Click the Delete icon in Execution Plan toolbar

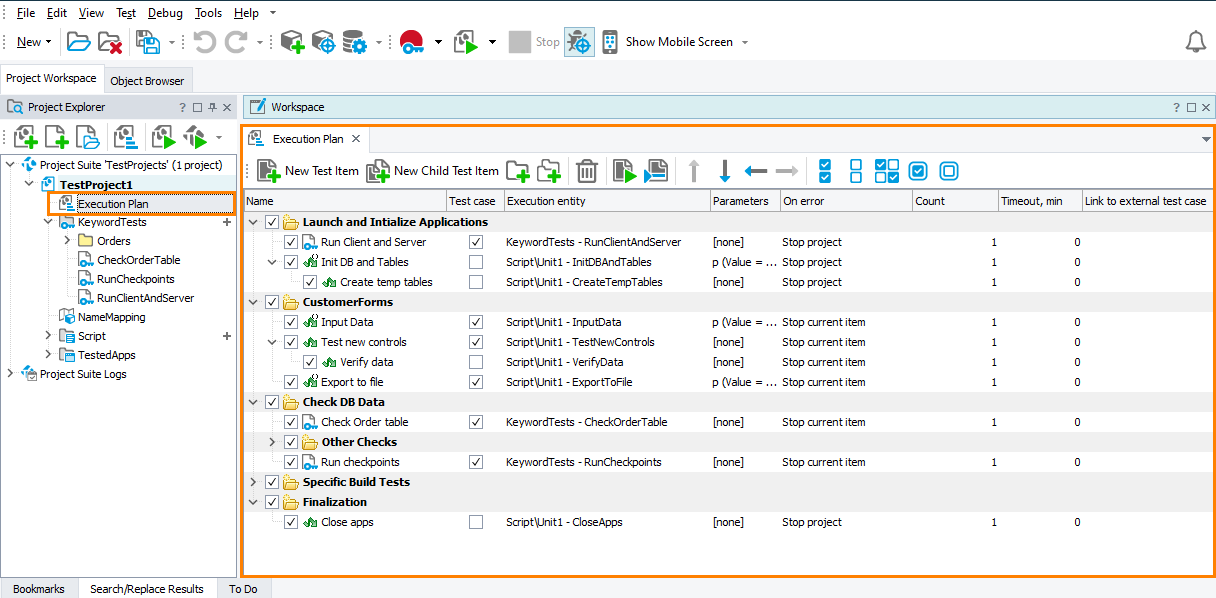point(586,170)
